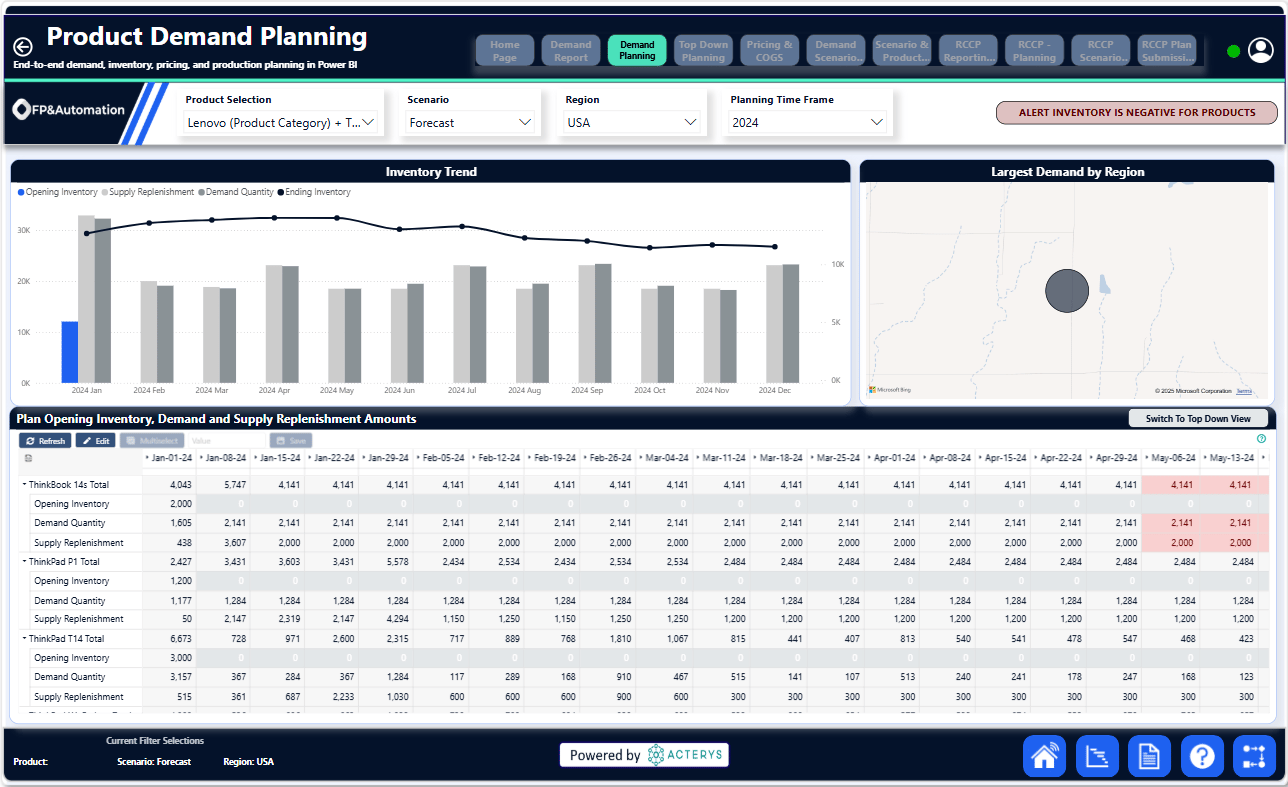The image size is (1288, 787).
Task: Go back using the circled back arrow
Action: (23, 46)
